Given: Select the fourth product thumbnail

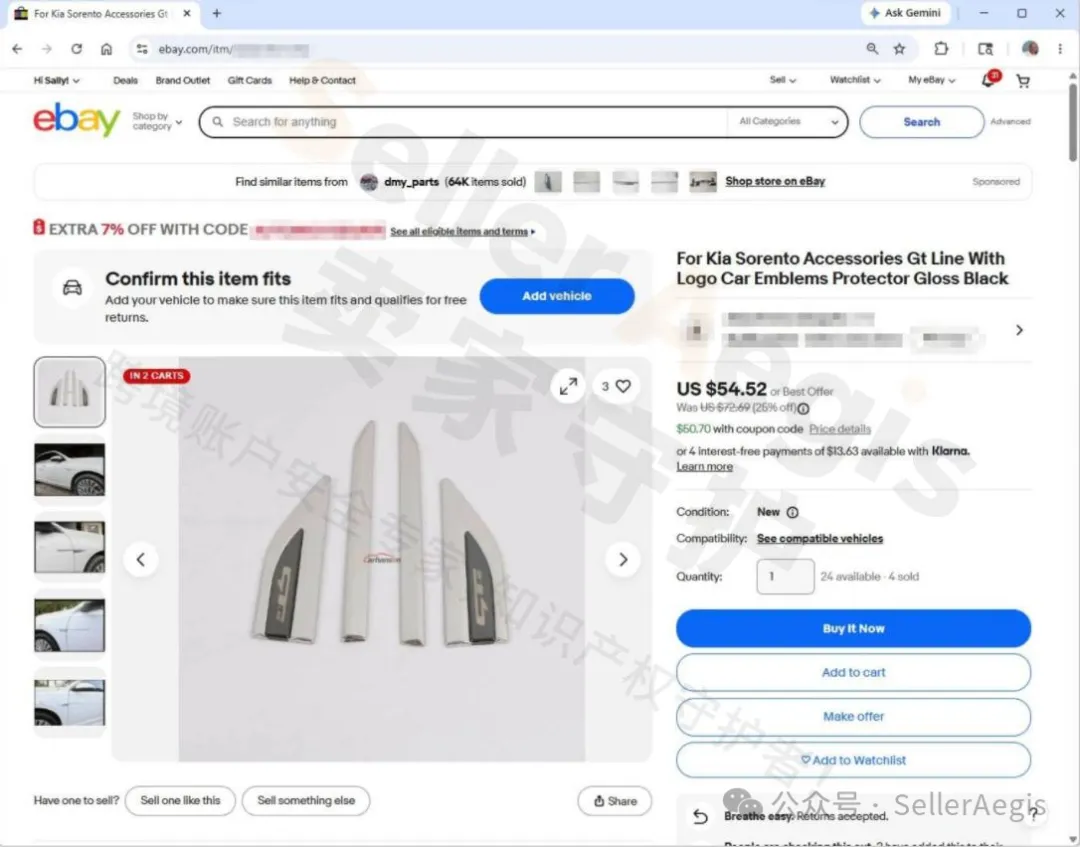Looking at the screenshot, I should pyautogui.click(x=70, y=625).
